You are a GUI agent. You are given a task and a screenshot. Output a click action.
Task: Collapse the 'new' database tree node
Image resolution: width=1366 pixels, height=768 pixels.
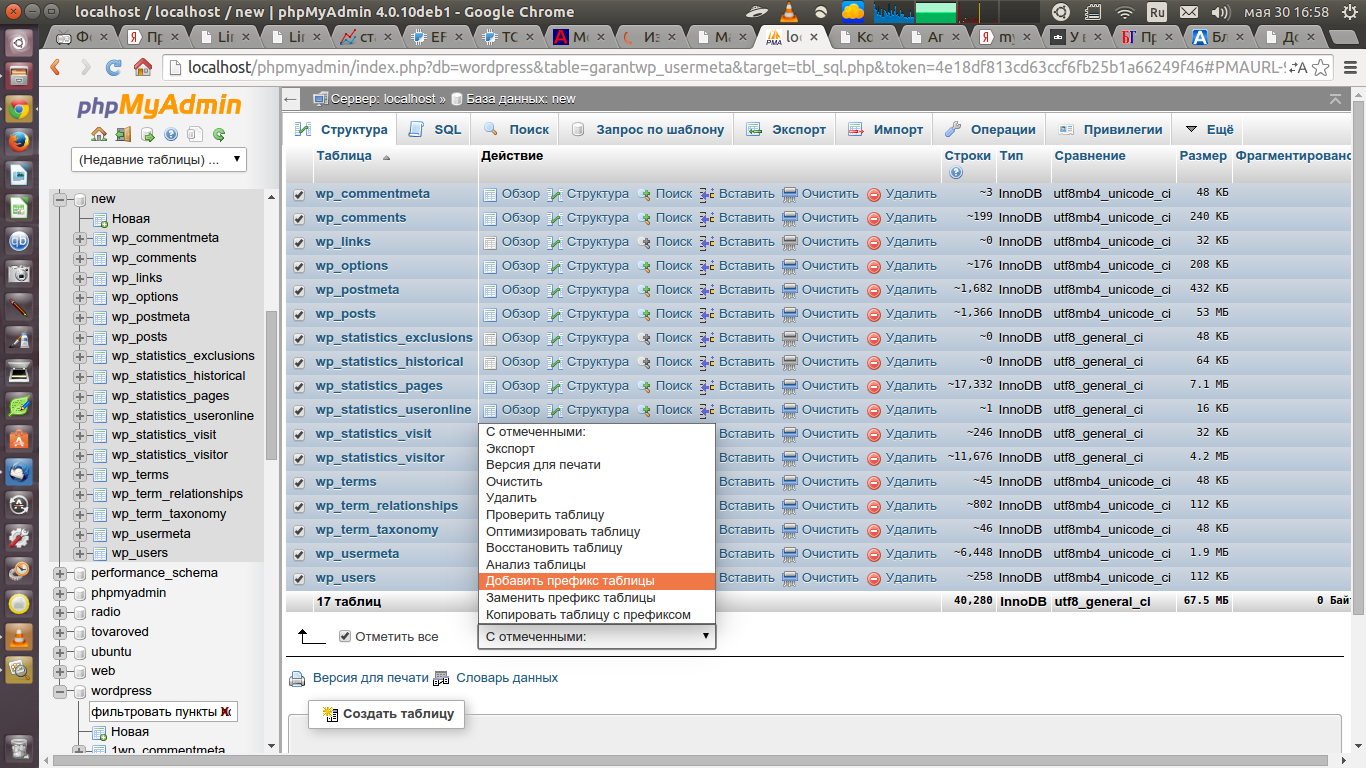pyautogui.click(x=62, y=199)
